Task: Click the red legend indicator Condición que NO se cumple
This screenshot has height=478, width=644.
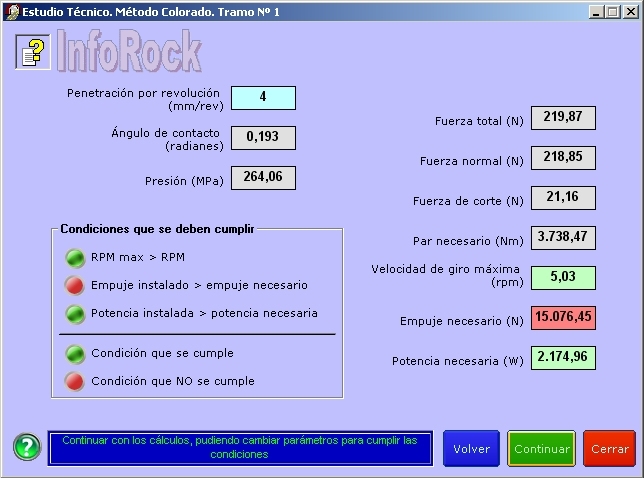Action: click(75, 381)
